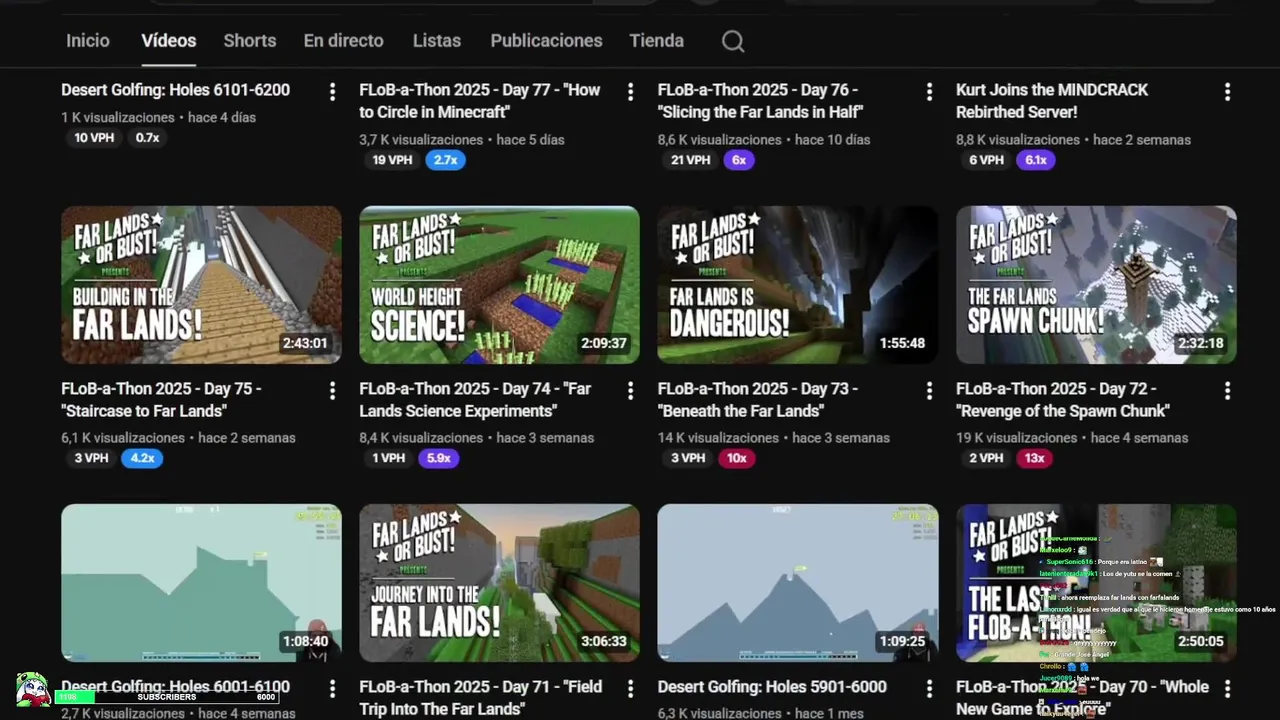This screenshot has width=1280, height=720.
Task: Click the 19 VPH badge
Action: point(392,160)
